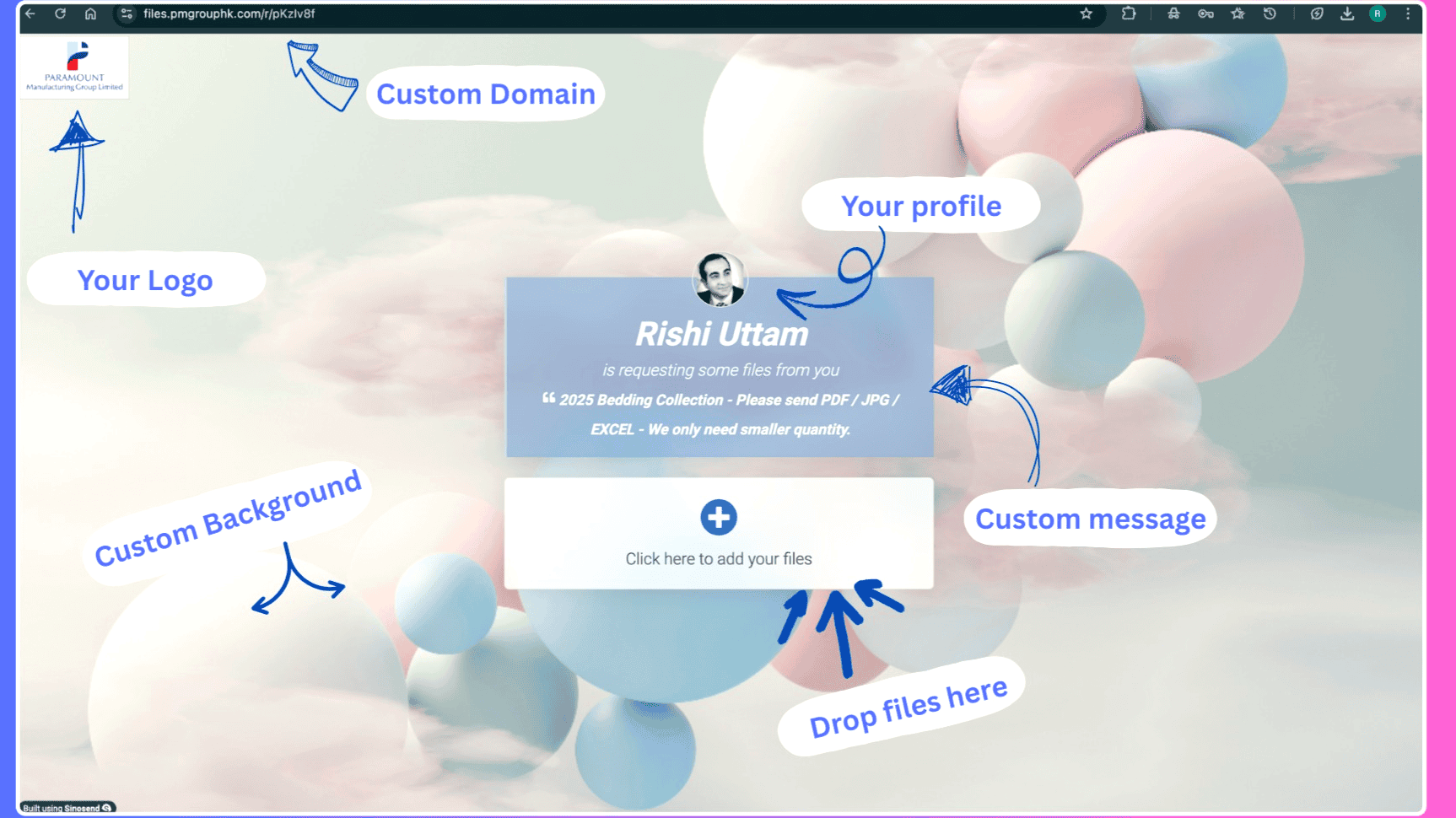
Task: Bookmark this page with the star icon
Action: [x=1087, y=13]
